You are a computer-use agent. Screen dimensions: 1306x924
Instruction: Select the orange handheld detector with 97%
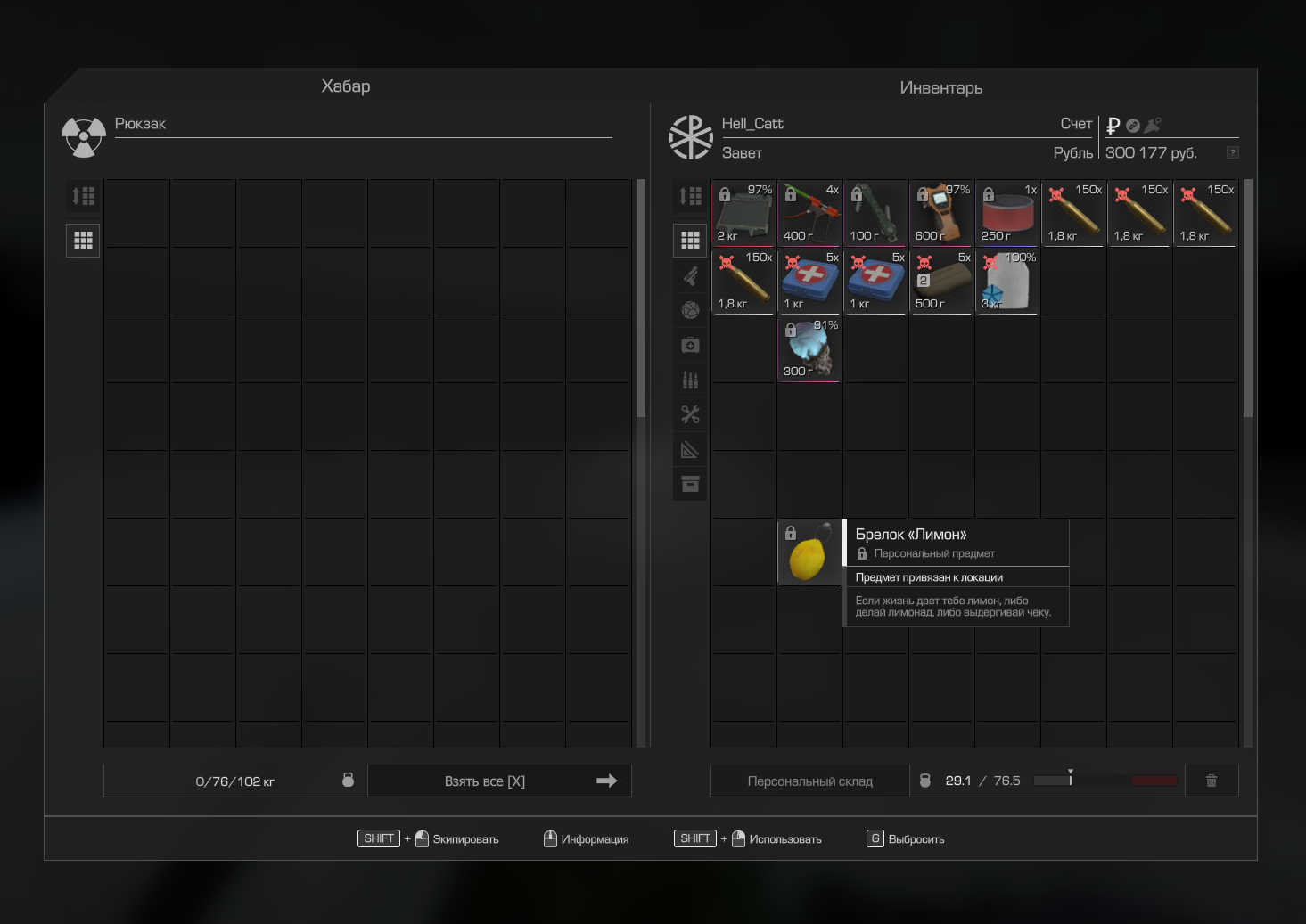tap(941, 214)
